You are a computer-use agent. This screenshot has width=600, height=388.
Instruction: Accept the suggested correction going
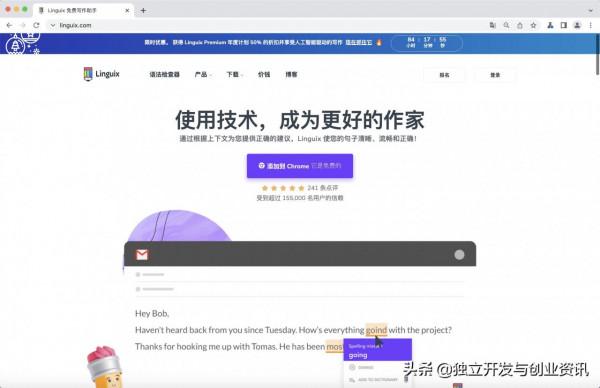coord(358,355)
